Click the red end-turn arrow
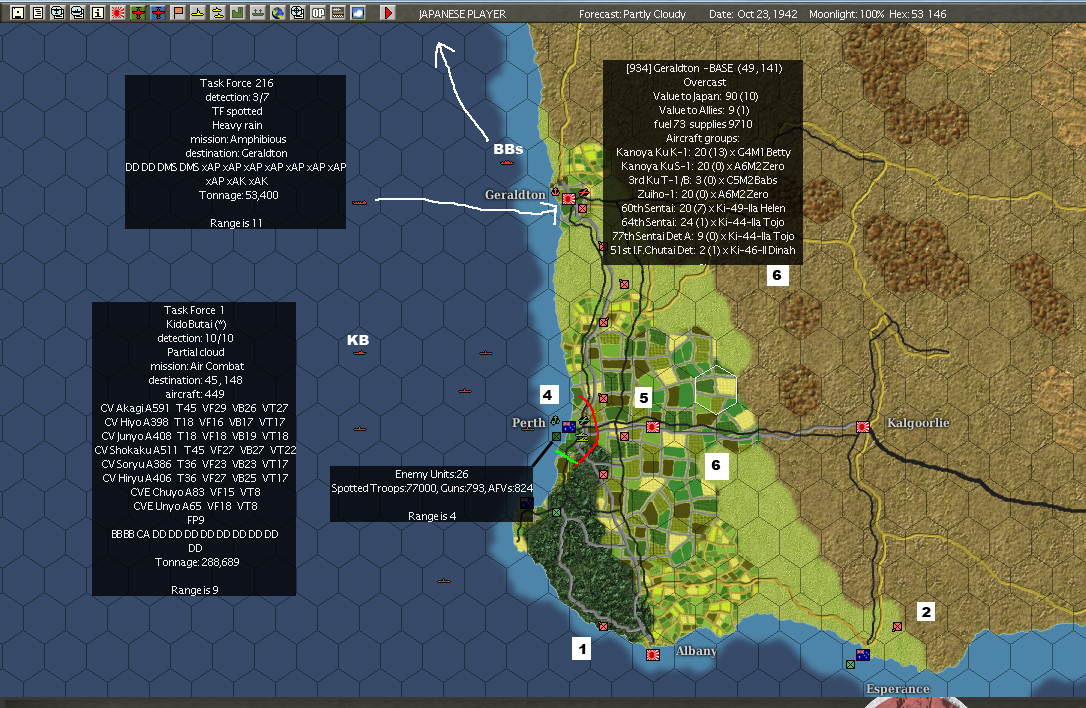The width and height of the screenshot is (1086, 708). click(388, 12)
